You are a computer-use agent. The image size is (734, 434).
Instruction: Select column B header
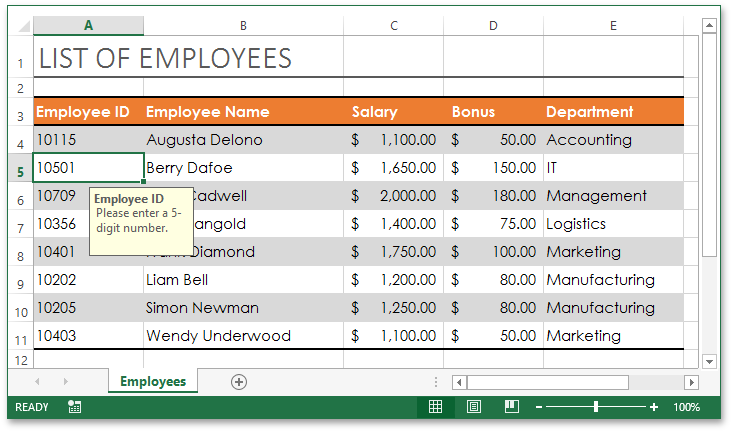(x=243, y=26)
